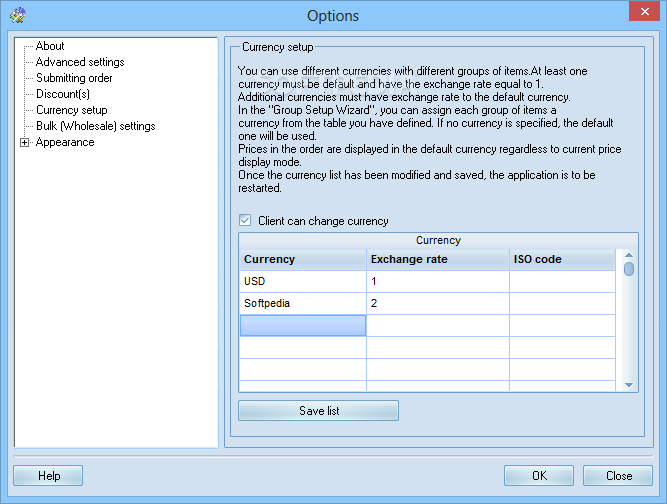The width and height of the screenshot is (667, 504).
Task: Open the Discount(s) settings page
Action: [x=63, y=94]
